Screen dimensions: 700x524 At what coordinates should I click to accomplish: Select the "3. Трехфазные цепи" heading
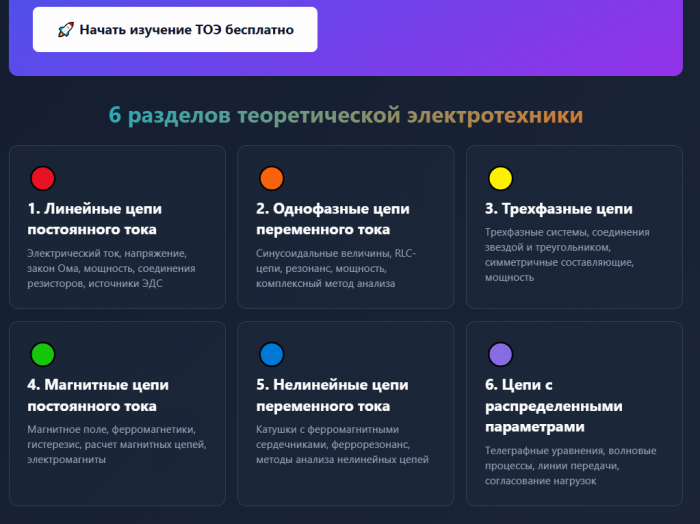click(558, 209)
